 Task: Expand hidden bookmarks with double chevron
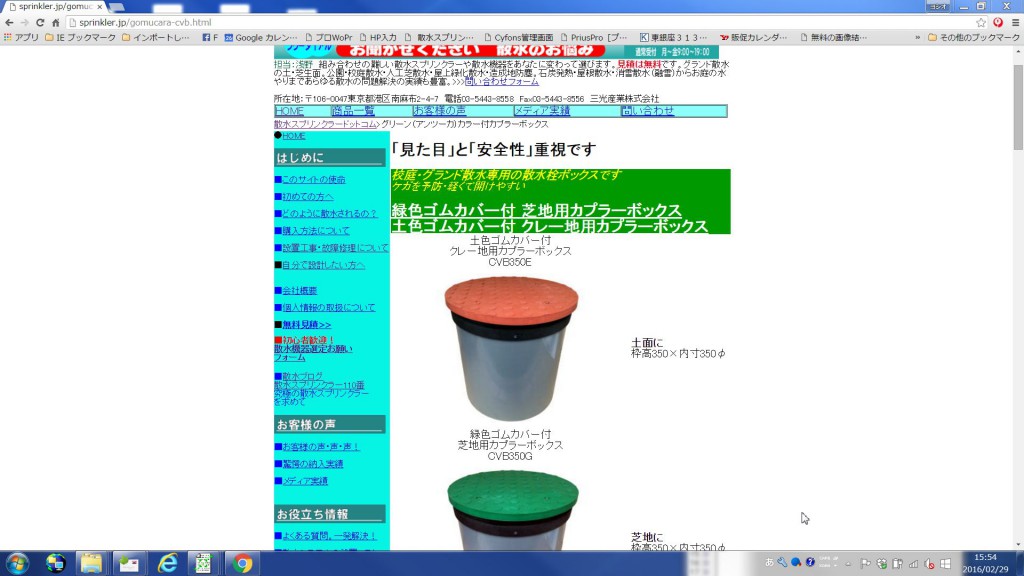pyautogui.click(x=918, y=37)
